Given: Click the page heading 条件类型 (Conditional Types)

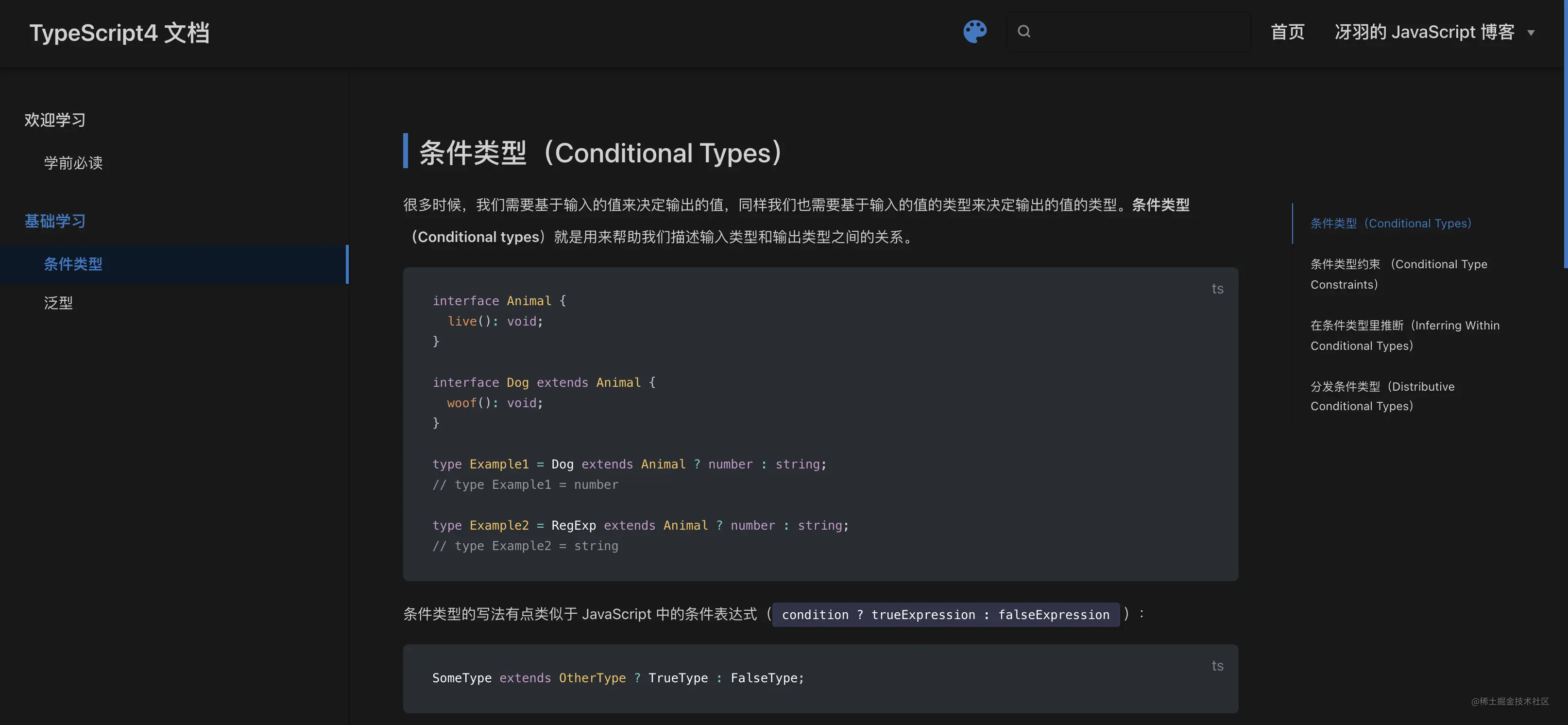Looking at the screenshot, I should (599, 152).
